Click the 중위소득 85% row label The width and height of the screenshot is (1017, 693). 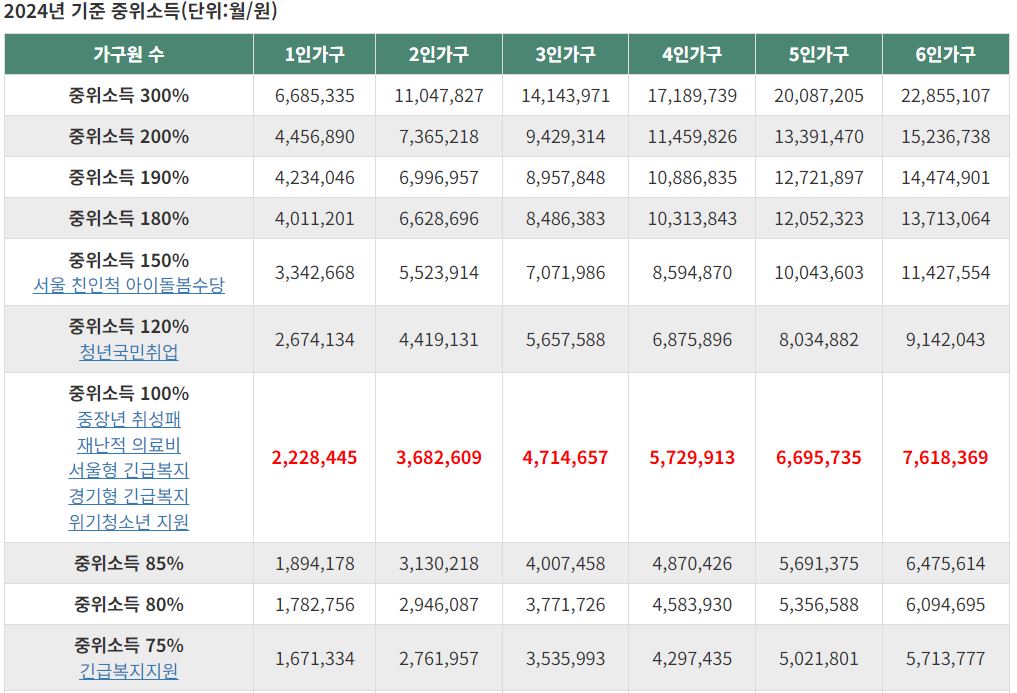point(127,563)
